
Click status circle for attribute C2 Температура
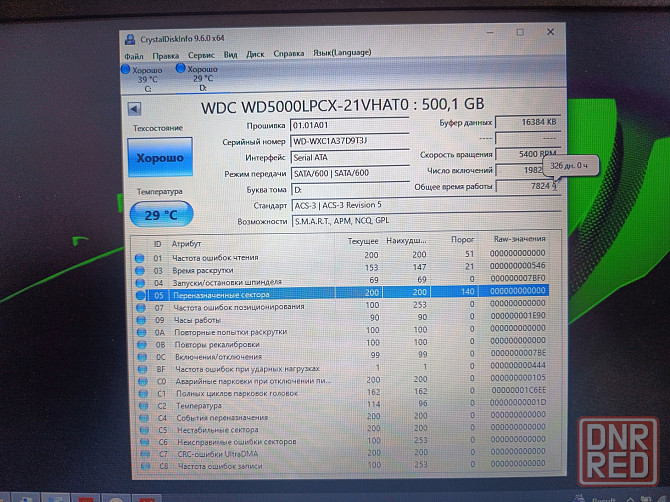(141, 406)
